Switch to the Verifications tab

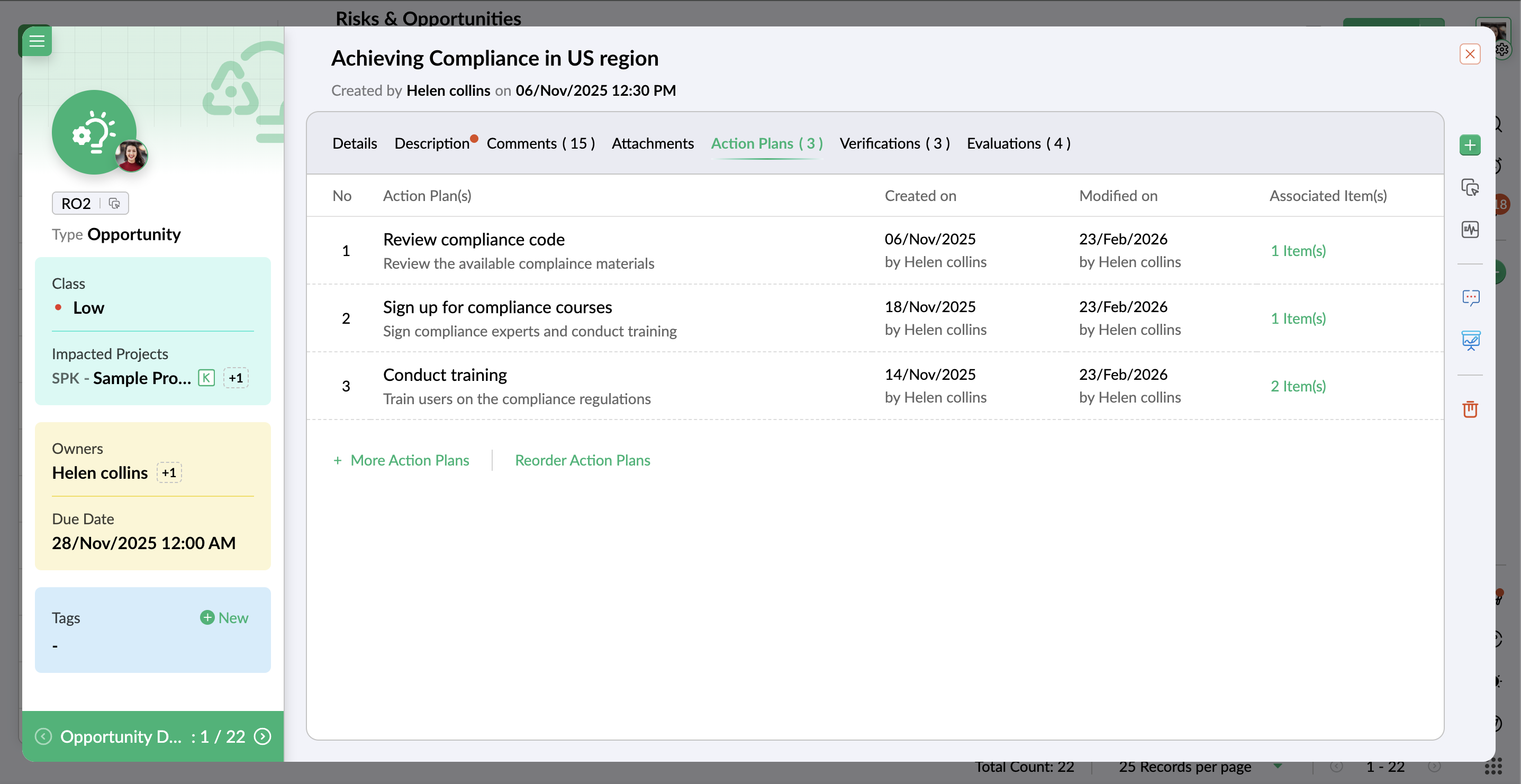pos(894,143)
